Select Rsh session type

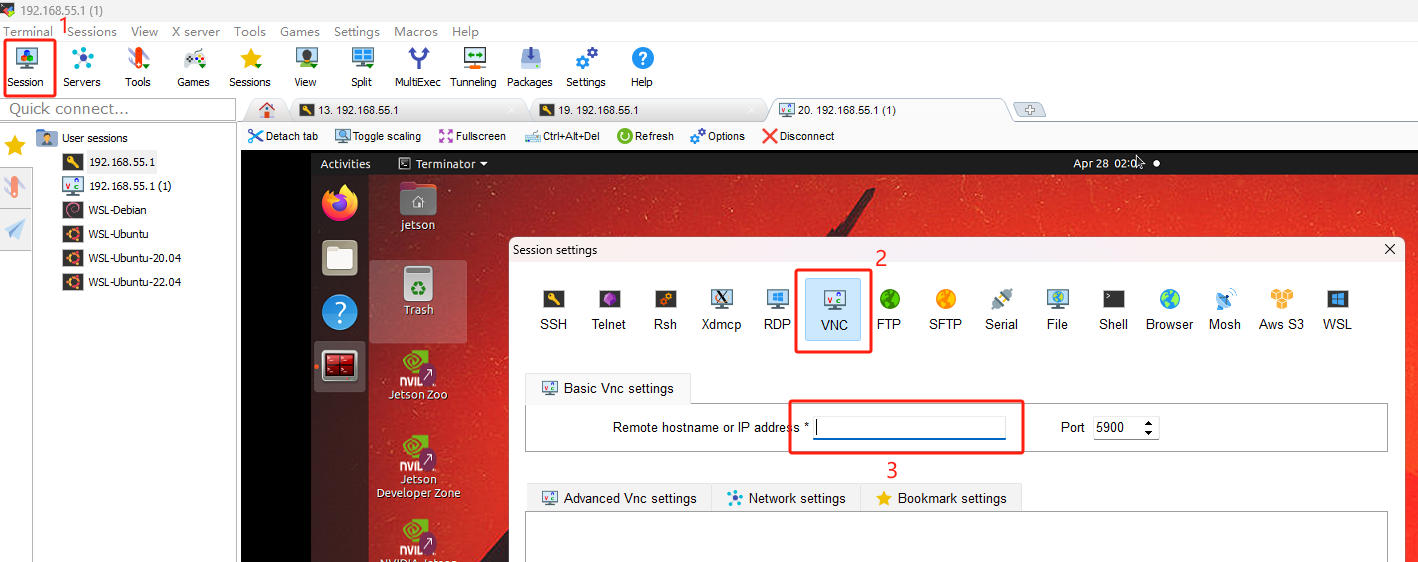665,310
